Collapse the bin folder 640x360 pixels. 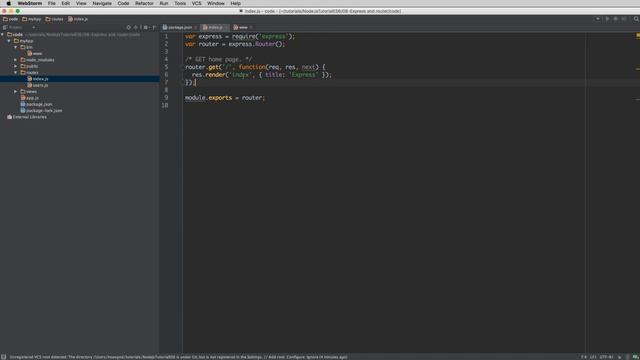pos(16,47)
